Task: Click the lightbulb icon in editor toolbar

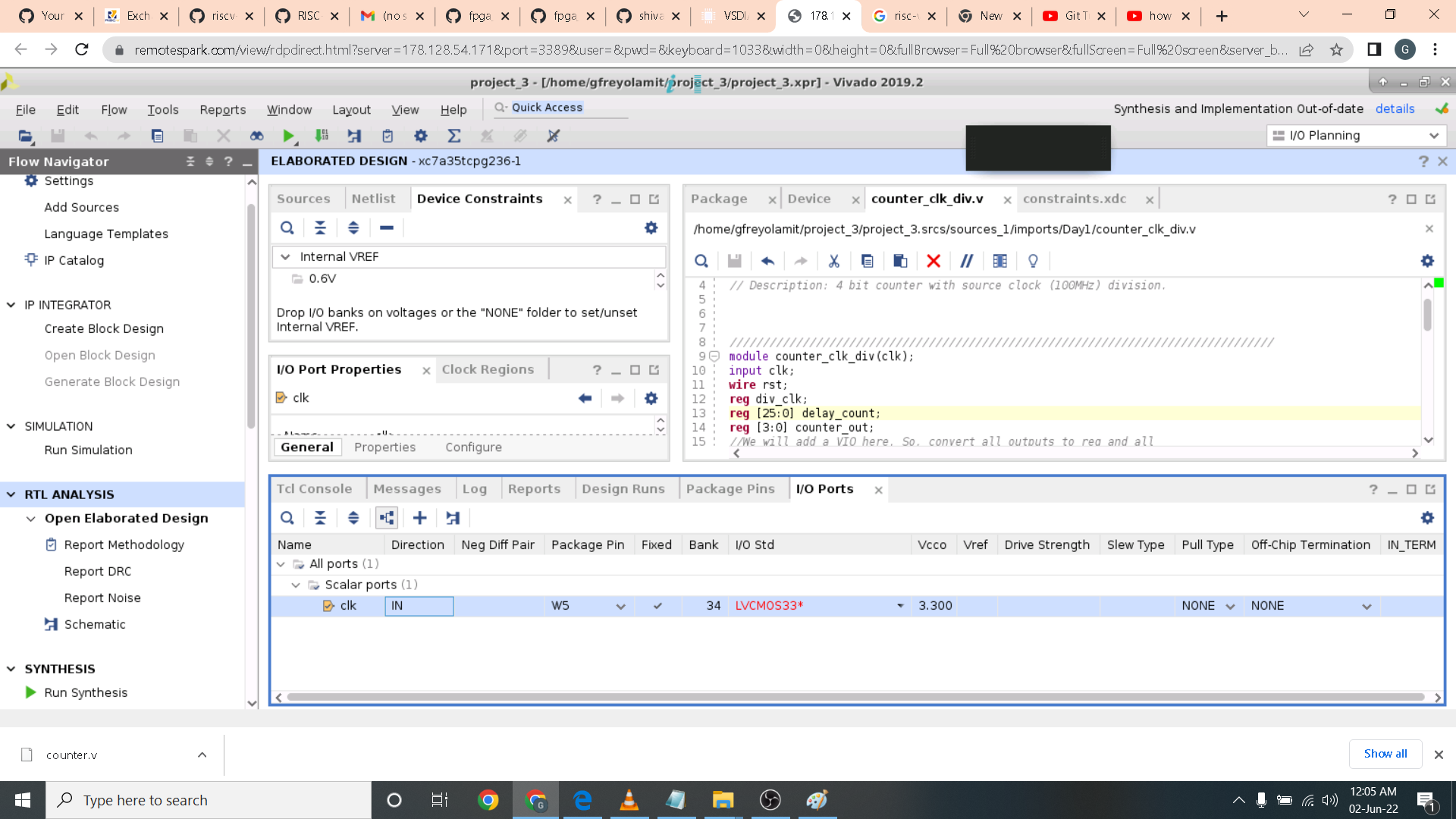Action: point(1033,261)
